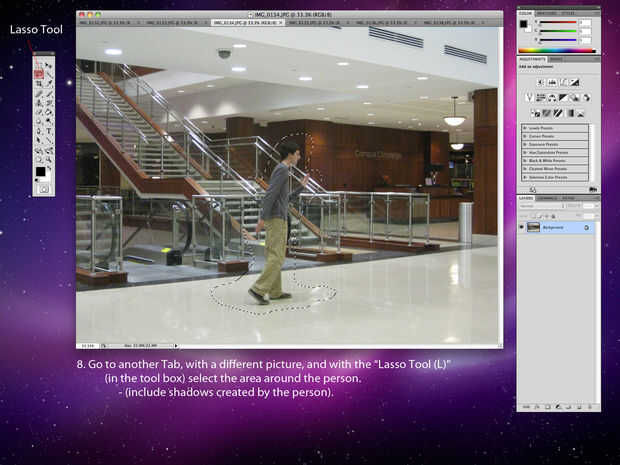
Task: Expand the Exposure Presets list
Action: [525, 144]
